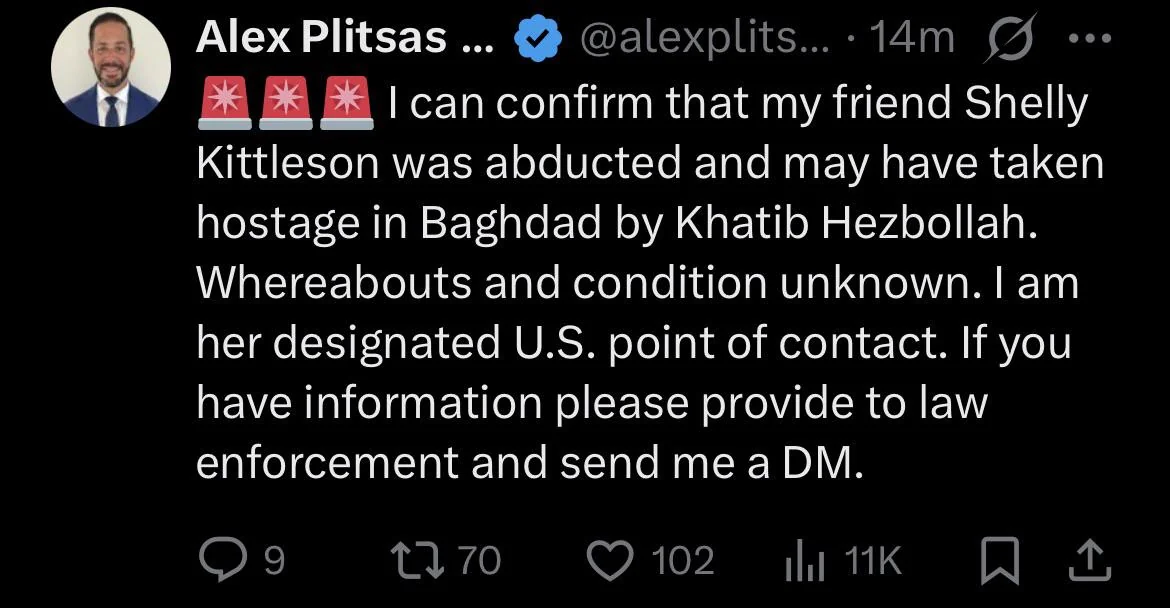Click the 14m timestamp

coord(912,39)
